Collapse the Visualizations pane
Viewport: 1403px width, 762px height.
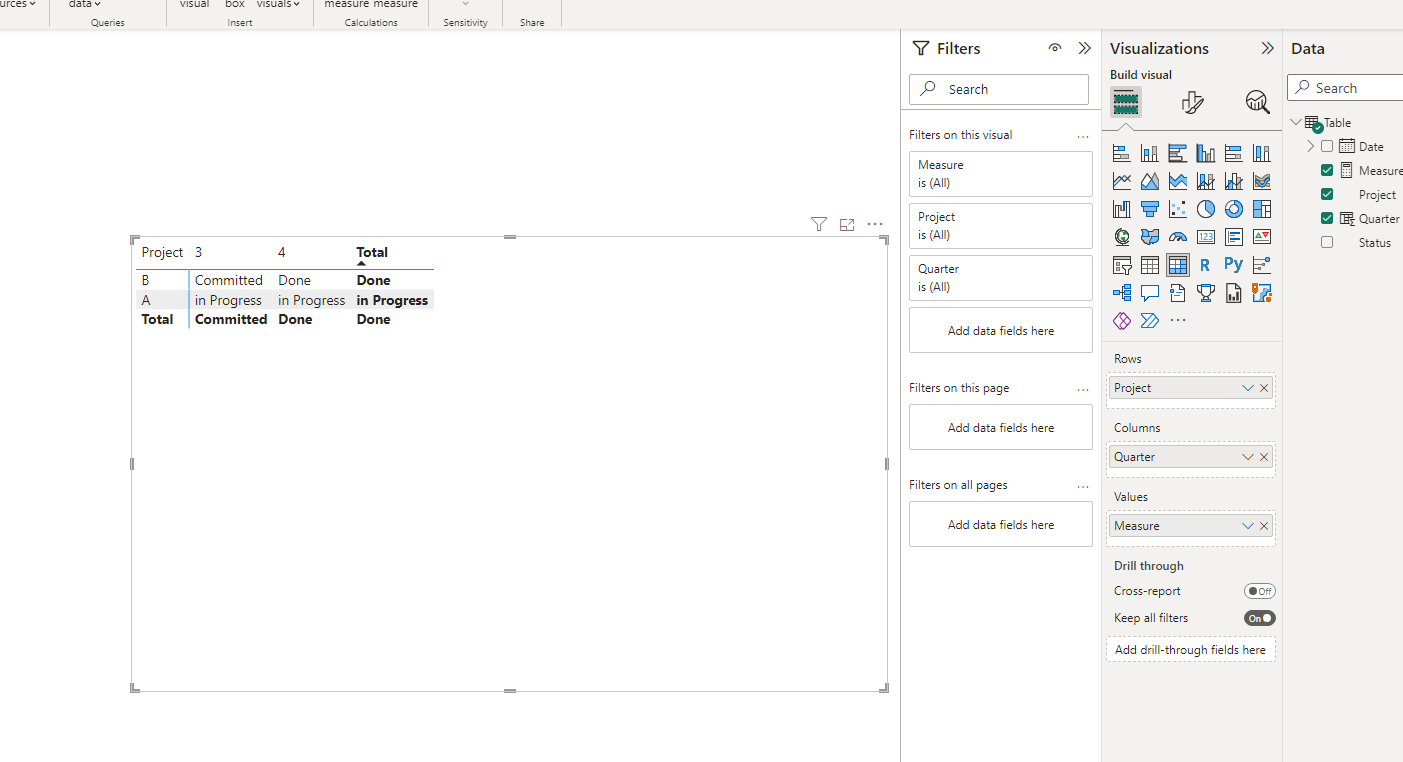coord(1267,48)
